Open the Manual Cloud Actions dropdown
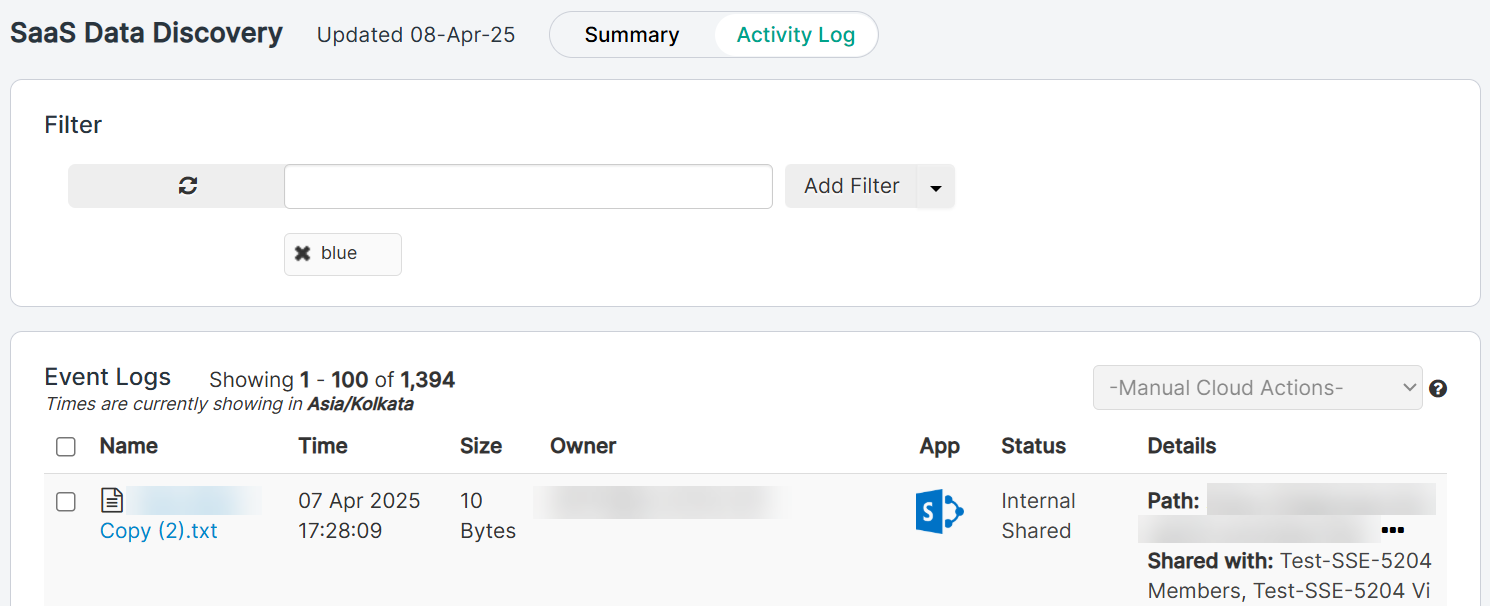The width and height of the screenshot is (1490, 606). (x=1257, y=388)
